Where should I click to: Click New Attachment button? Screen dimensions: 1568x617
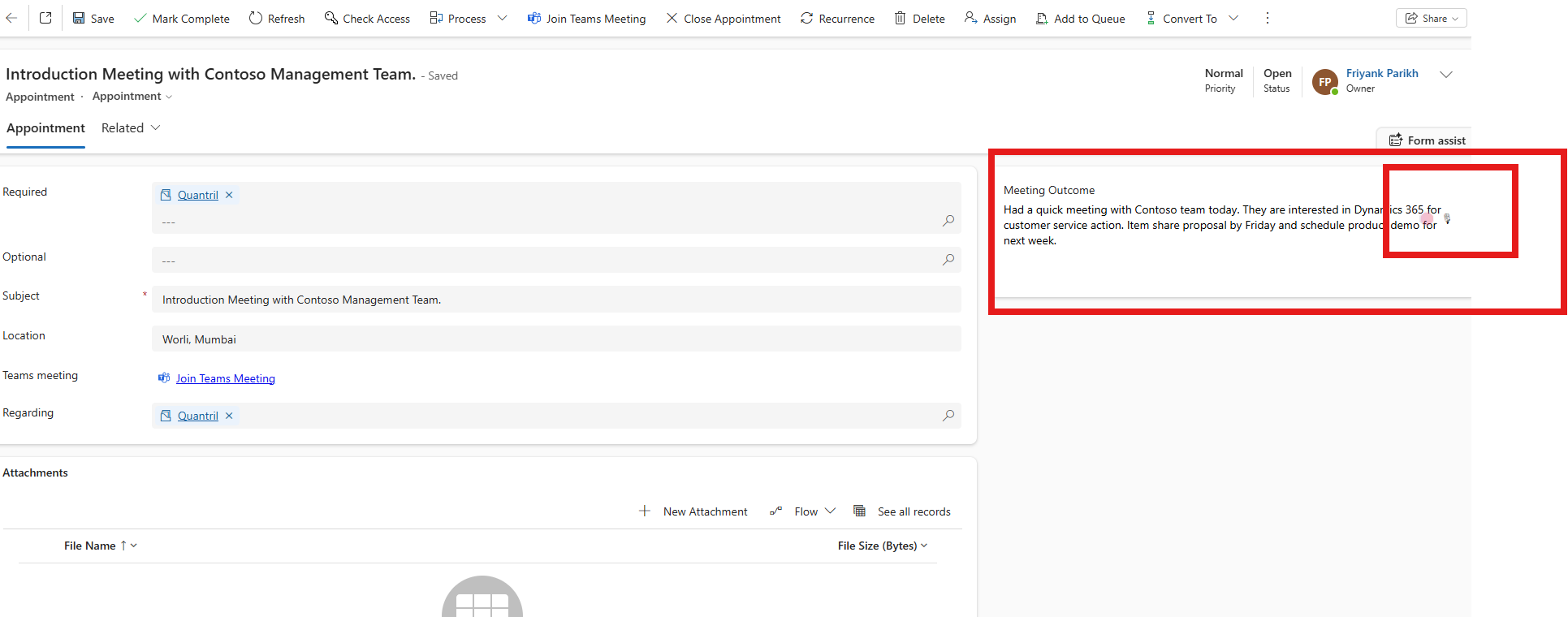(693, 511)
